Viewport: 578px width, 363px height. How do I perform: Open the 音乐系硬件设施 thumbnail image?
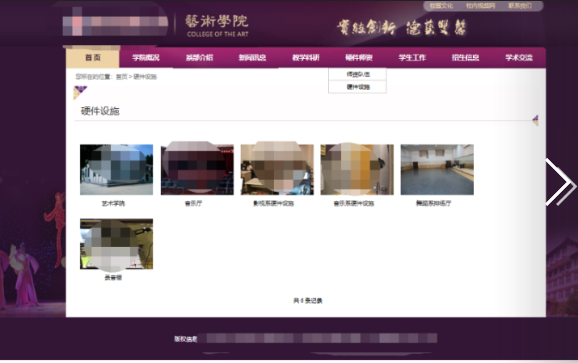pos(357,170)
